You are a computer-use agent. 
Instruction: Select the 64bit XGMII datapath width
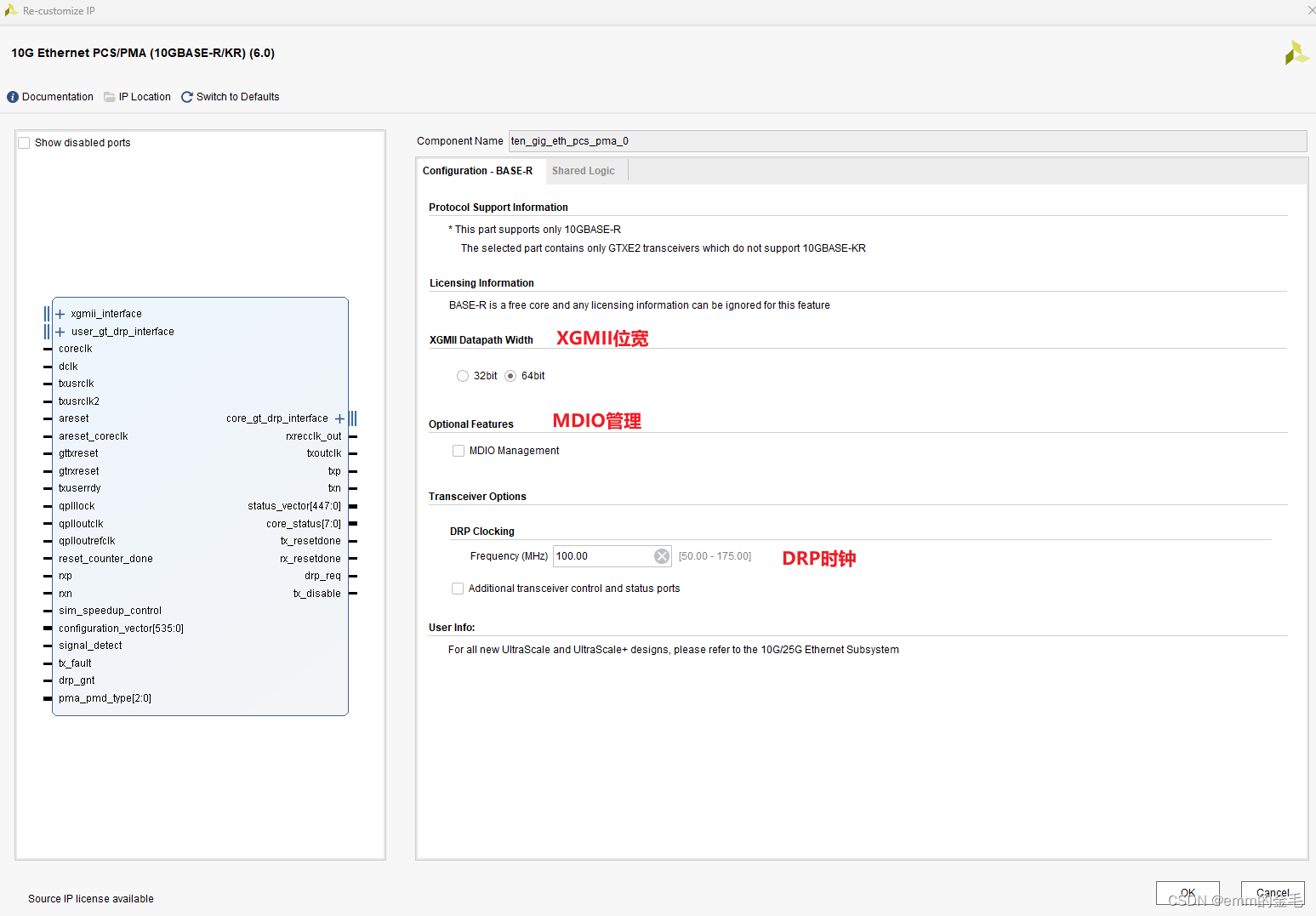click(x=510, y=376)
